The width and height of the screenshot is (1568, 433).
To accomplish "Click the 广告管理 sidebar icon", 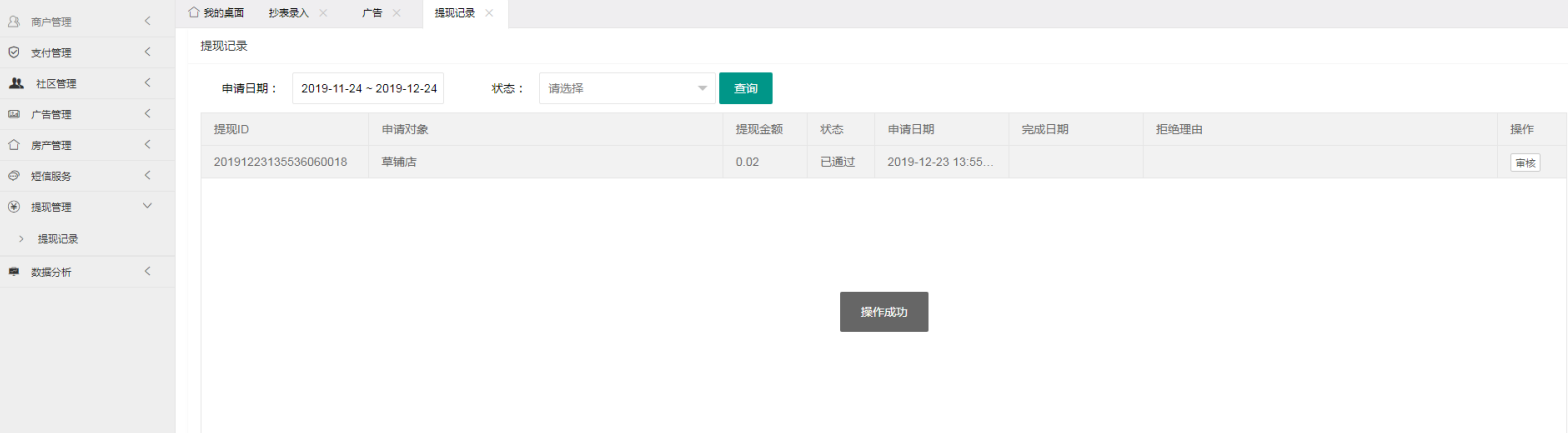I will 14,114.
